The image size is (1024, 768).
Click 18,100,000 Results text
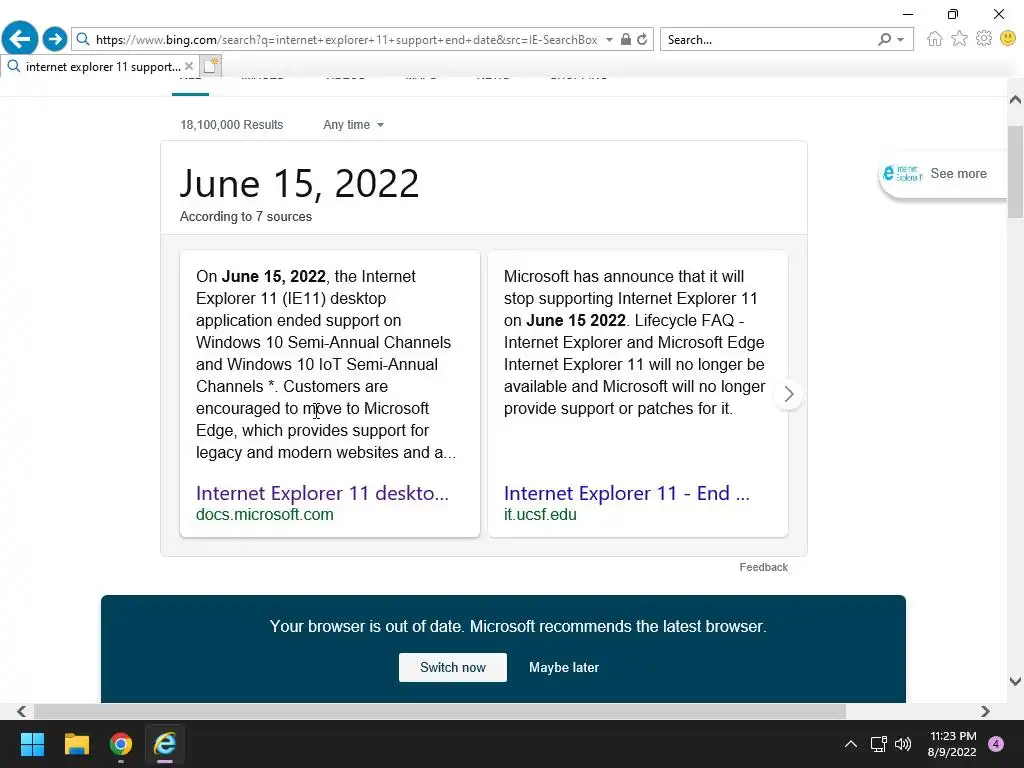tap(232, 125)
